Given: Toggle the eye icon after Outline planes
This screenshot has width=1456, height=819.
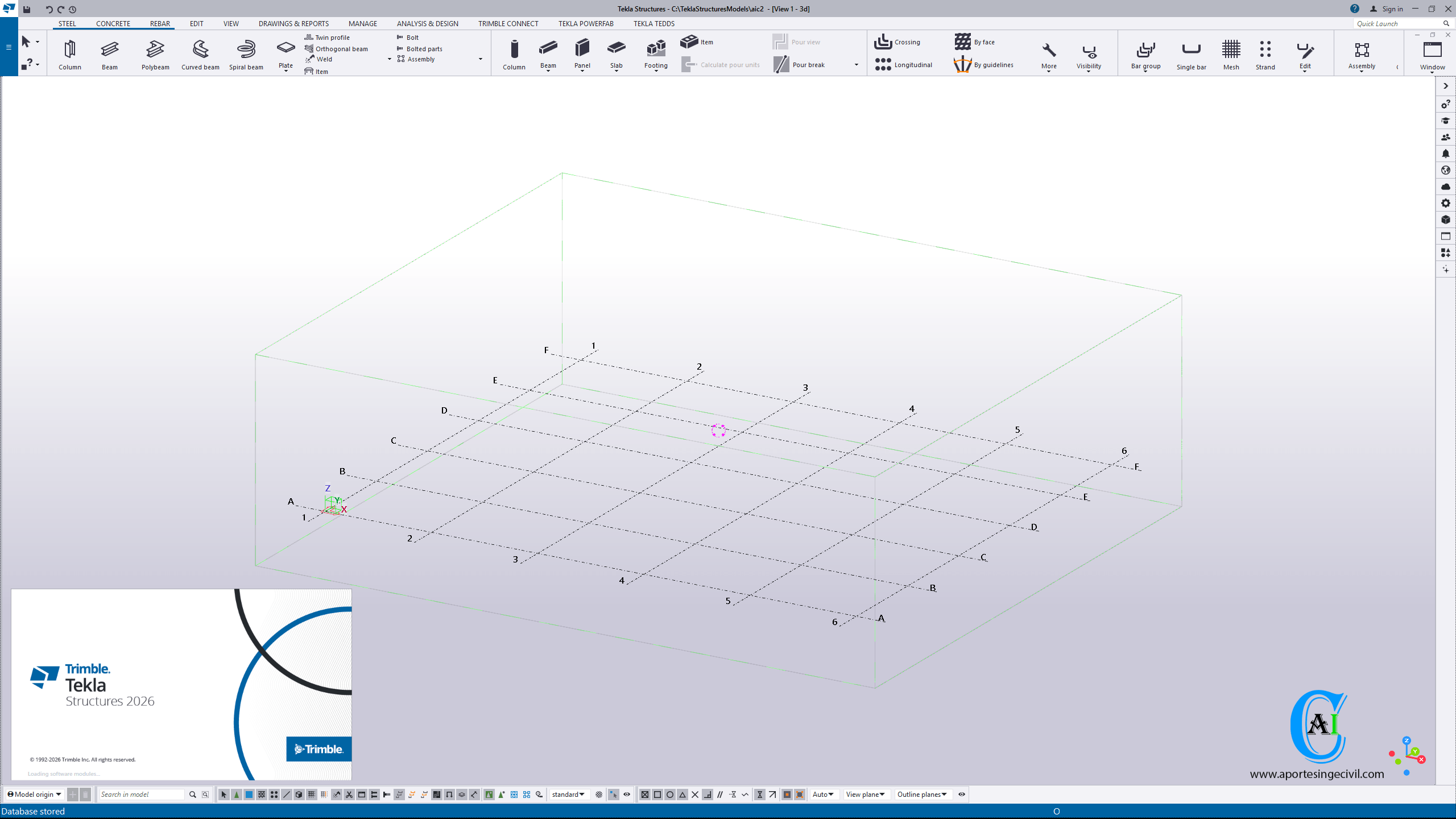Looking at the screenshot, I should [962, 795].
